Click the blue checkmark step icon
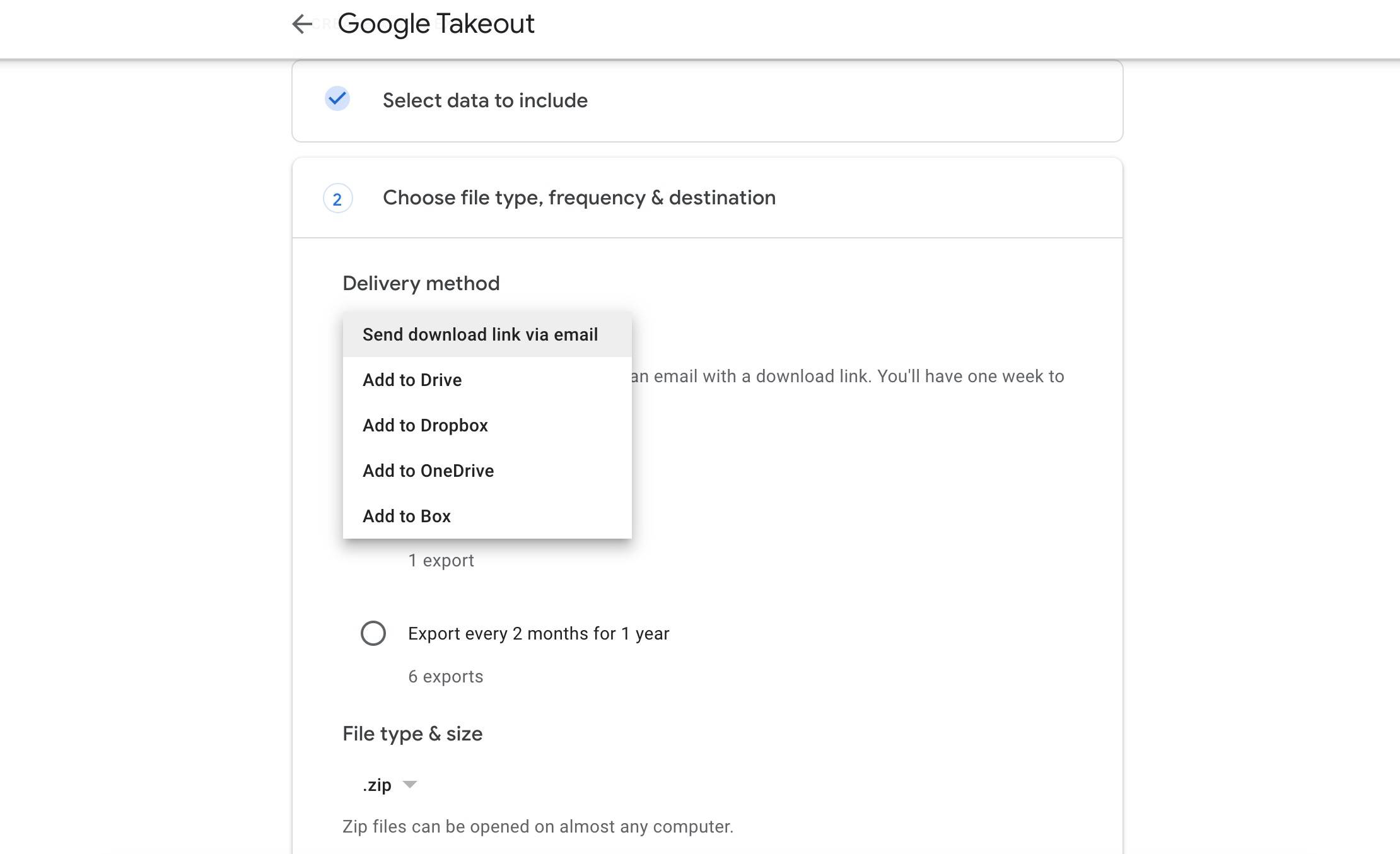 click(337, 98)
